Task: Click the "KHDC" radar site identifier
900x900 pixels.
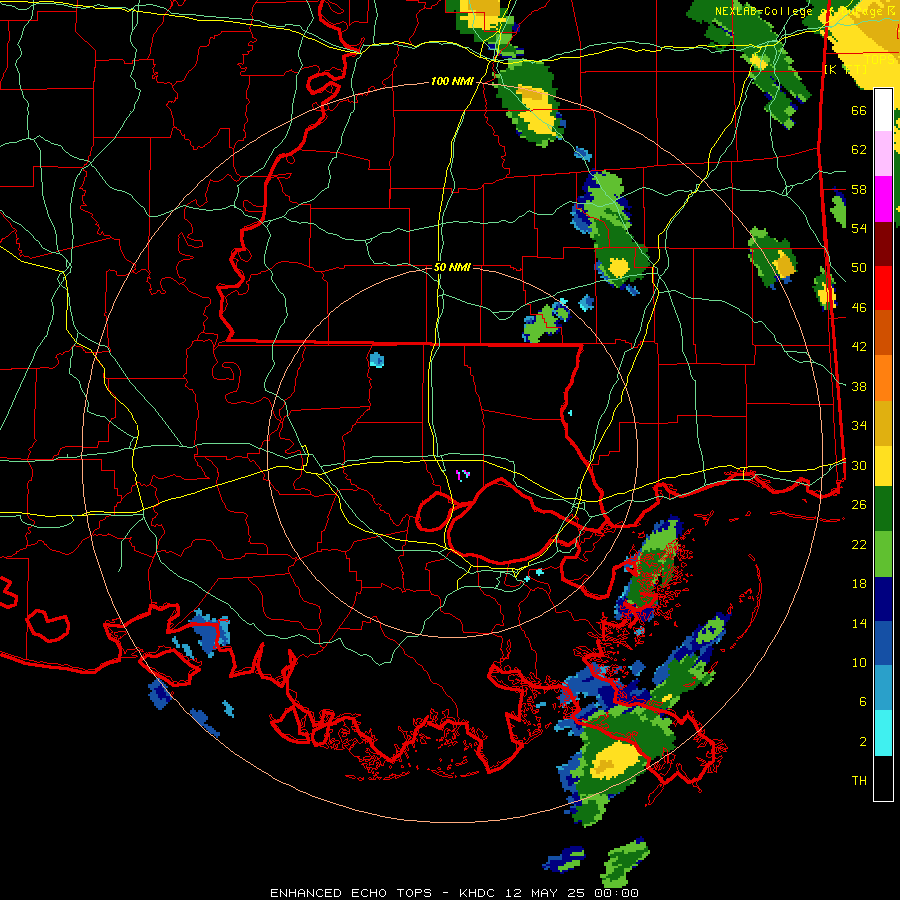Action: tap(476, 893)
